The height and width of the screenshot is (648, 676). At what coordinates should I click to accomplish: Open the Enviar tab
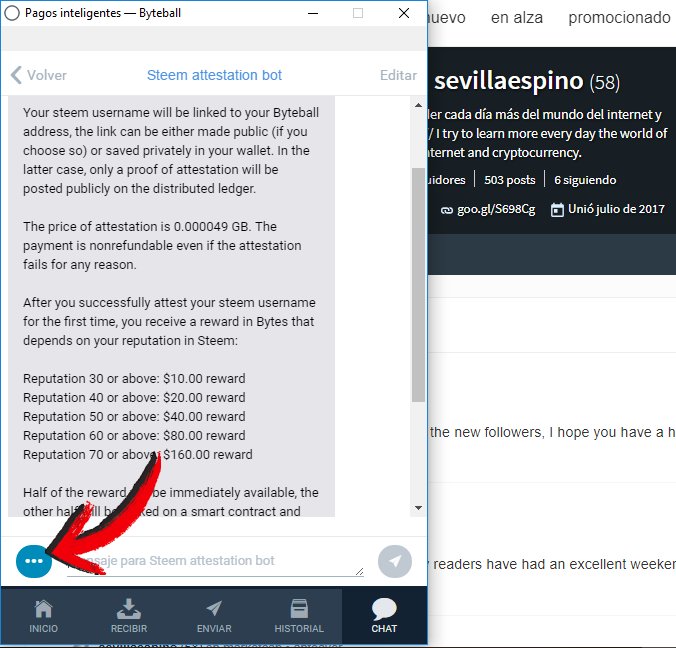click(214, 617)
